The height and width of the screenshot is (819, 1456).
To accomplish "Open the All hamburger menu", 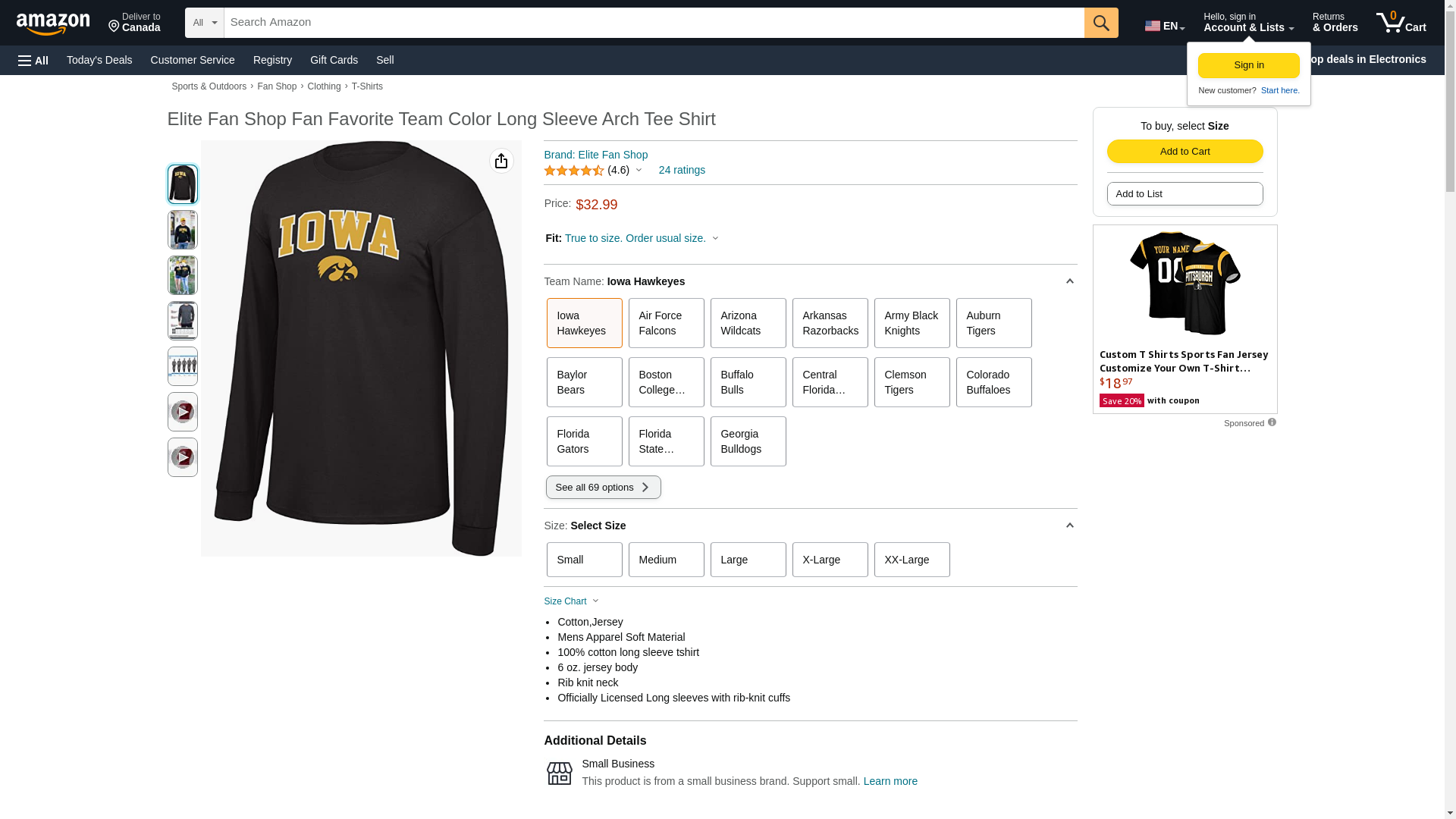I will tap(33, 61).
